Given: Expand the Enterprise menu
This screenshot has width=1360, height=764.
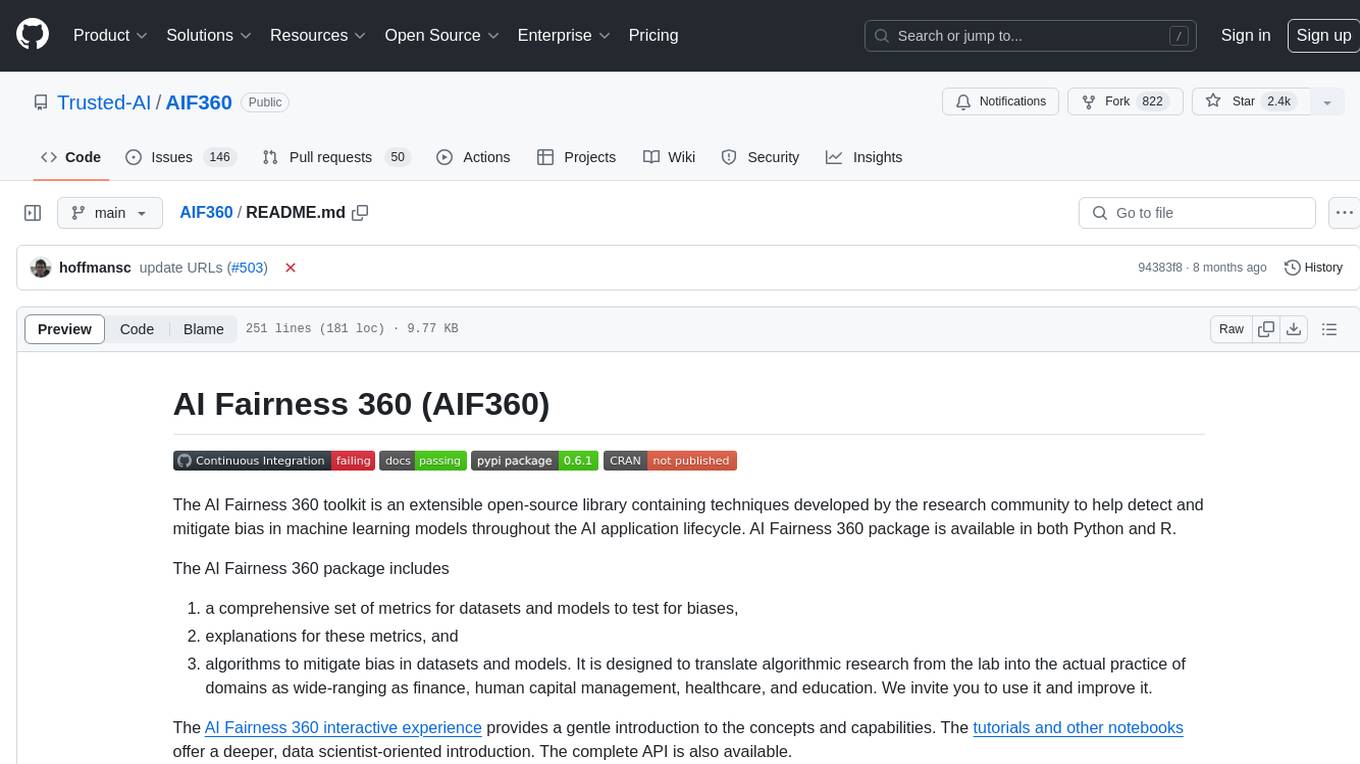Looking at the screenshot, I should click(562, 35).
